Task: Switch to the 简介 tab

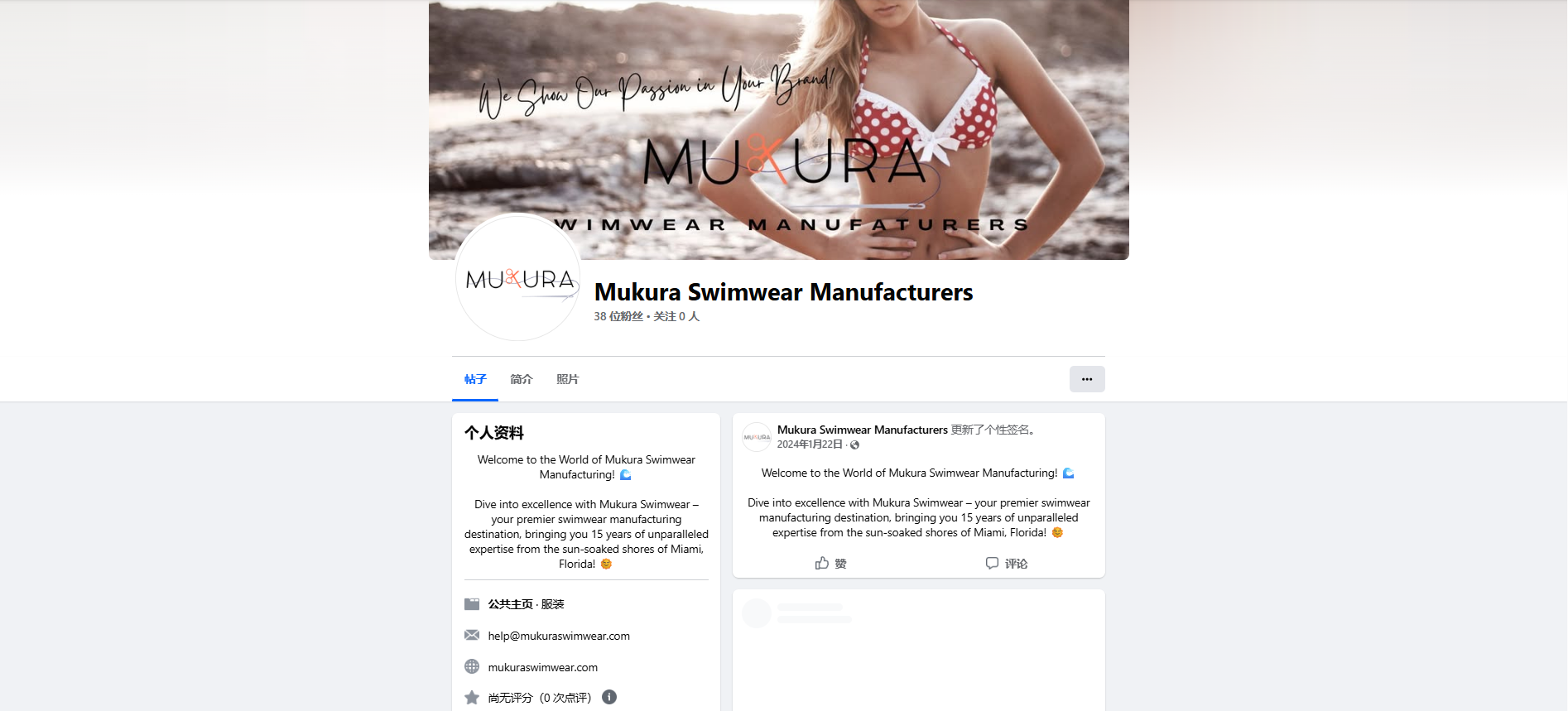Action: [522, 379]
